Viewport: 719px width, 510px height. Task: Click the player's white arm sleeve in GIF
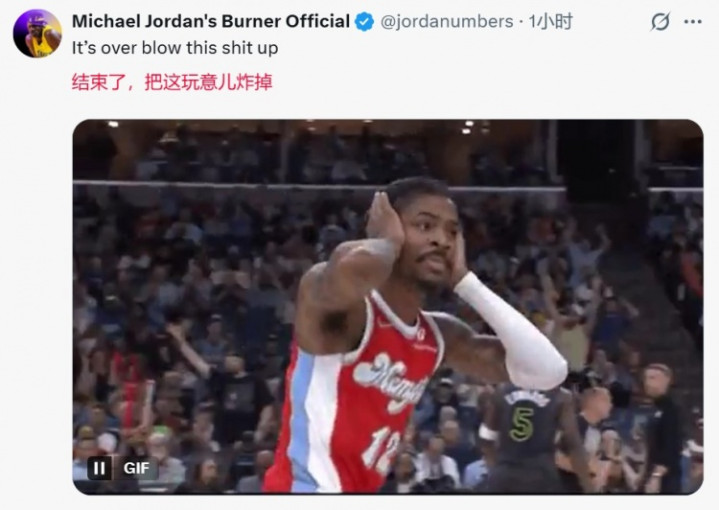(x=513, y=330)
